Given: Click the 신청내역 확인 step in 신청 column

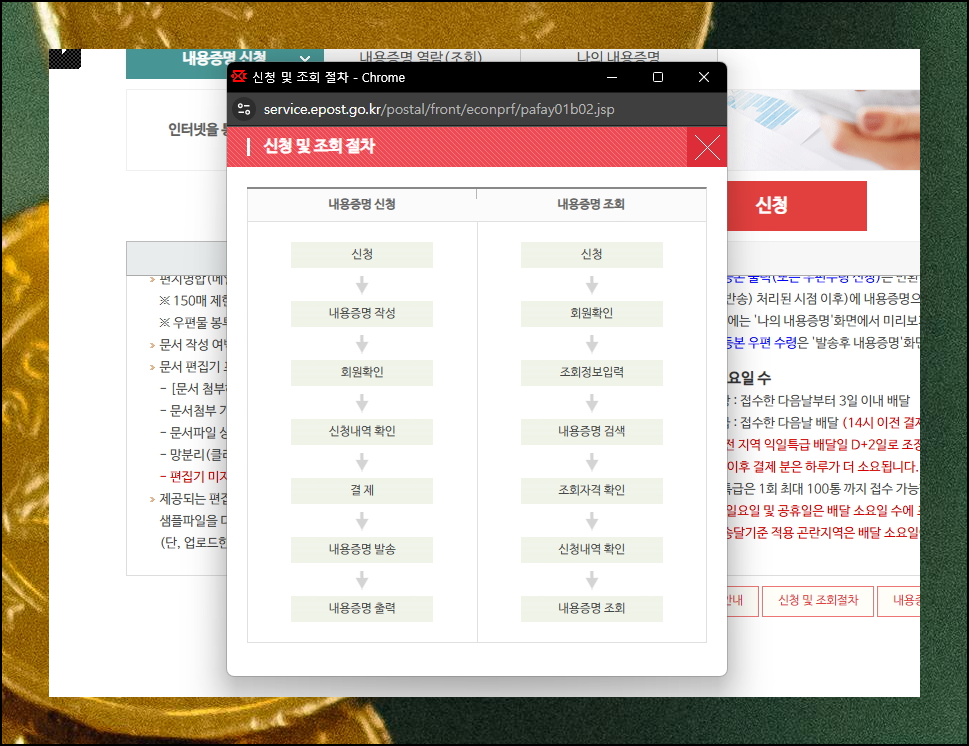Looking at the screenshot, I should [362, 431].
